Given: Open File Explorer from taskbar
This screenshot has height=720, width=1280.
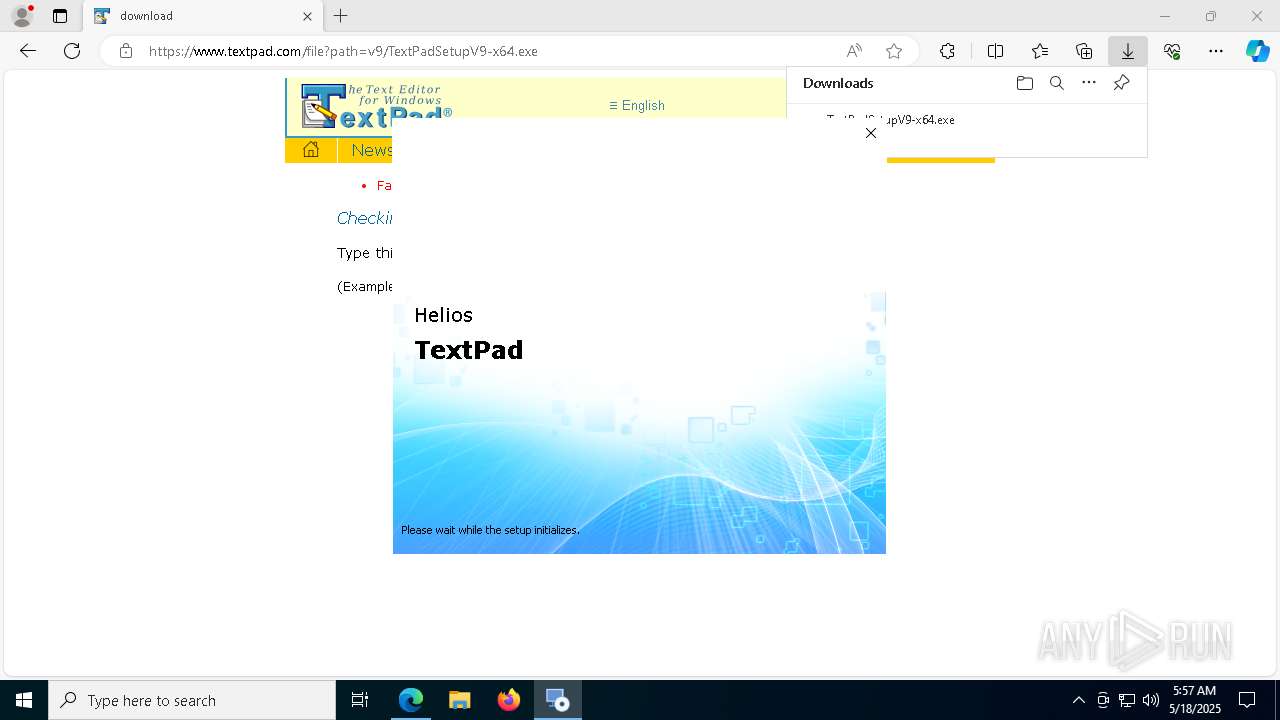Looking at the screenshot, I should pyautogui.click(x=460, y=700).
